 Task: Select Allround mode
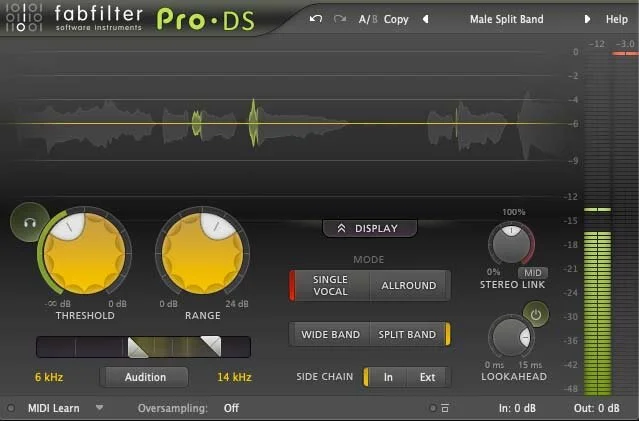[x=409, y=285]
